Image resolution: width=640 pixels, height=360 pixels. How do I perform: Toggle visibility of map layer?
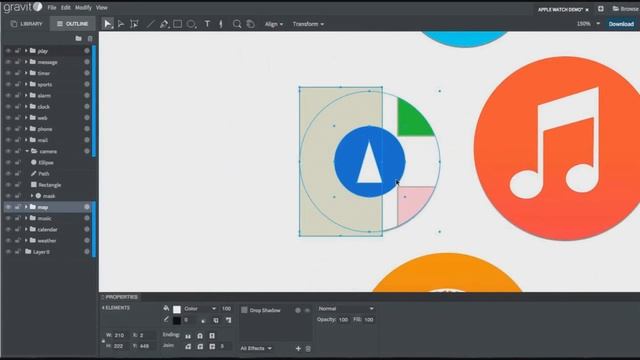[x=8, y=207]
